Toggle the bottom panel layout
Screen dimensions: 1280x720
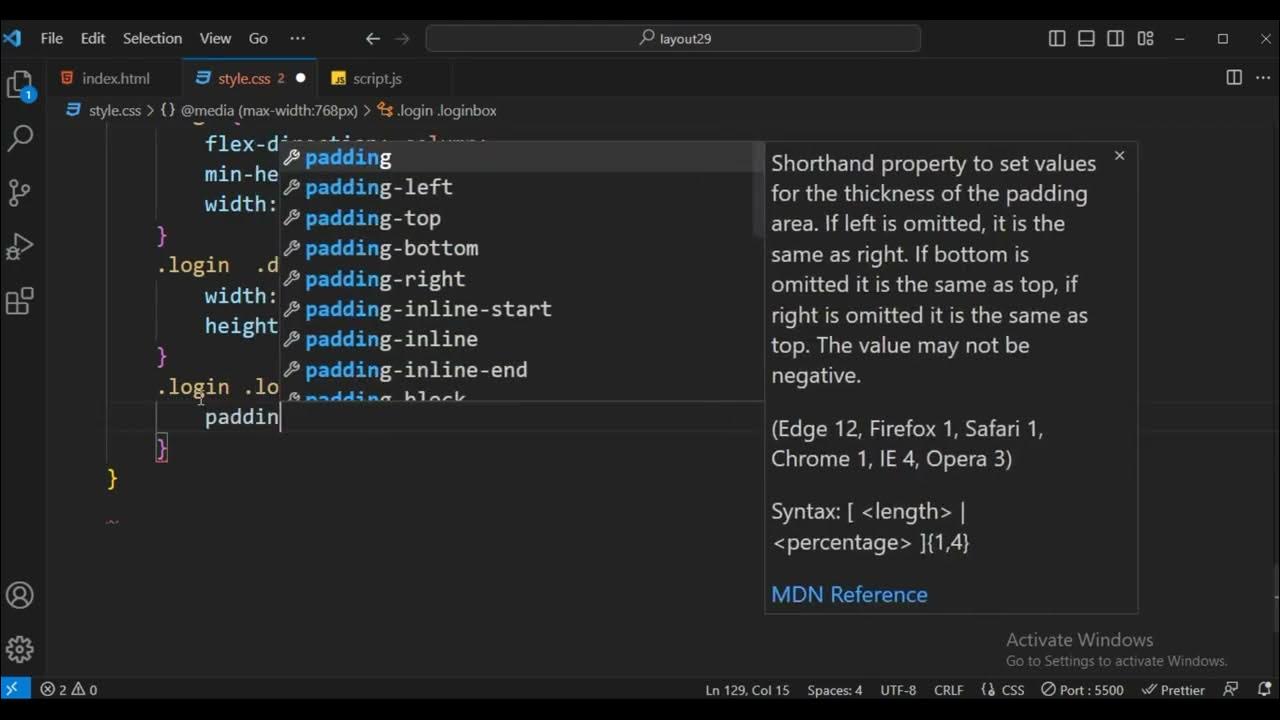tap(1087, 39)
